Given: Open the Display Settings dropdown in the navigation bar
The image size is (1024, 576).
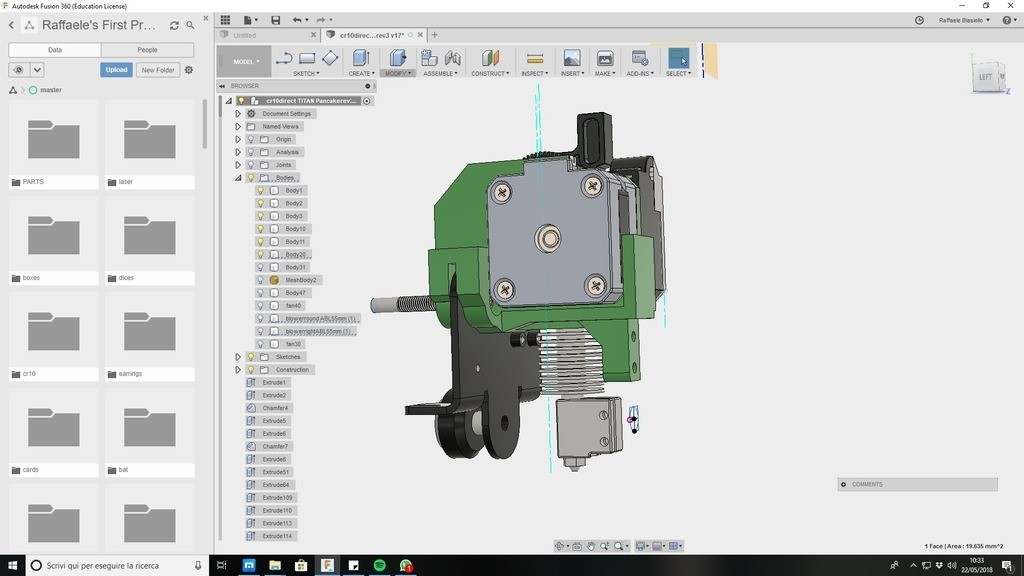Looking at the screenshot, I should point(642,546).
